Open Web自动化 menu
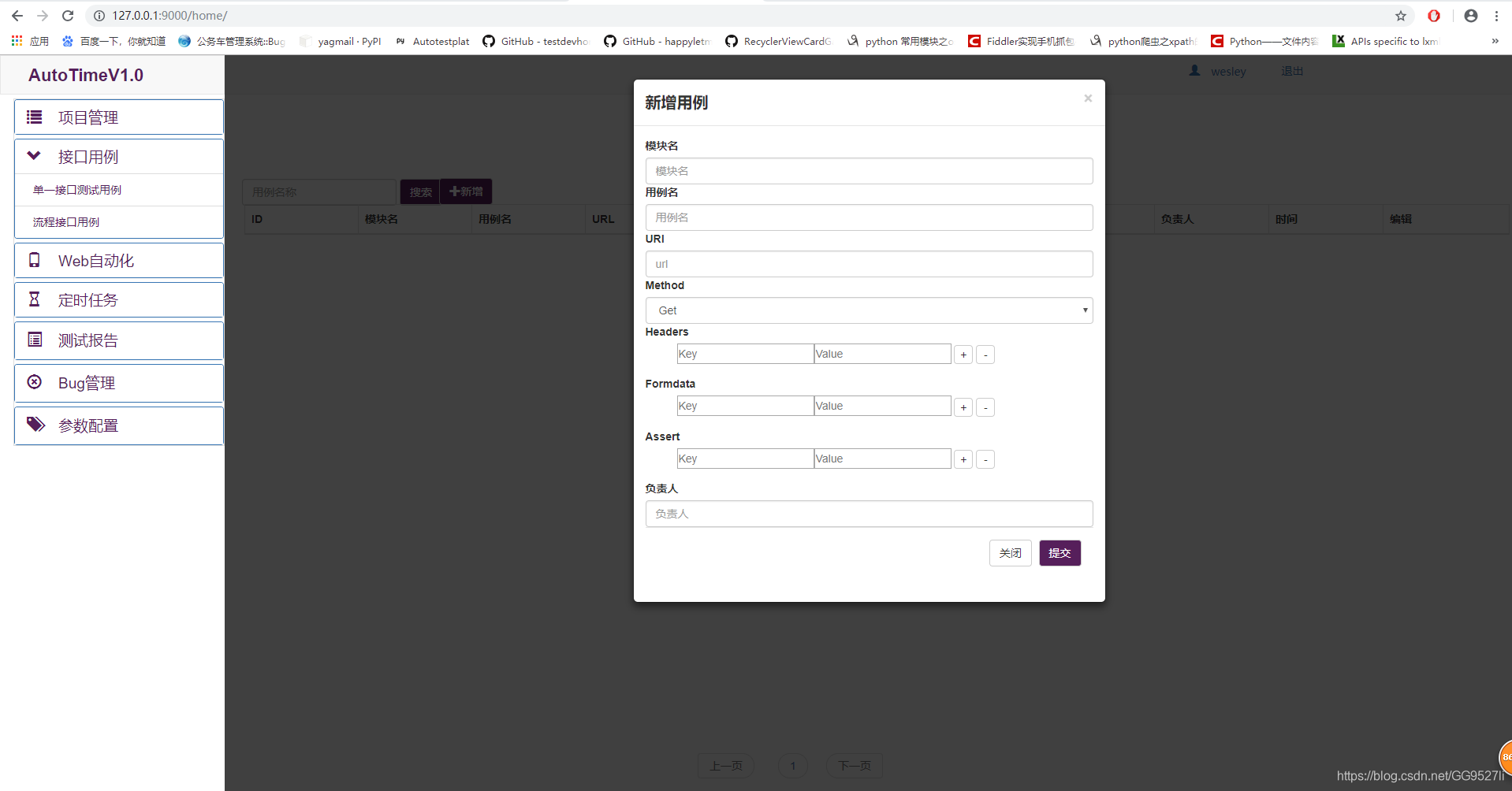The image size is (1512, 791). [x=119, y=261]
